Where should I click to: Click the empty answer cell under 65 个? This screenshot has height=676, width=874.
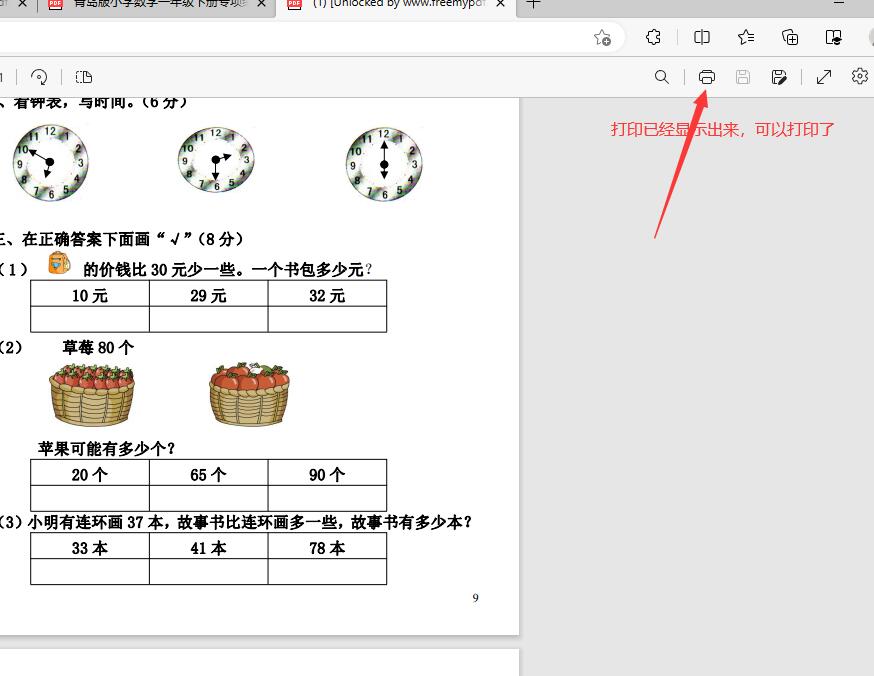click(208, 498)
